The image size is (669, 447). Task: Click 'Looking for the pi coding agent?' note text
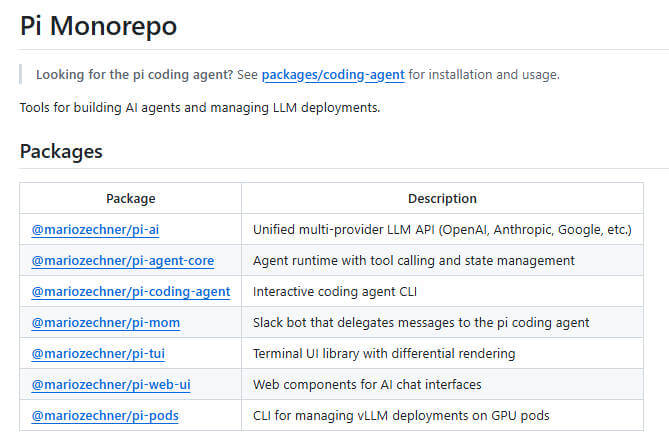[134, 75]
